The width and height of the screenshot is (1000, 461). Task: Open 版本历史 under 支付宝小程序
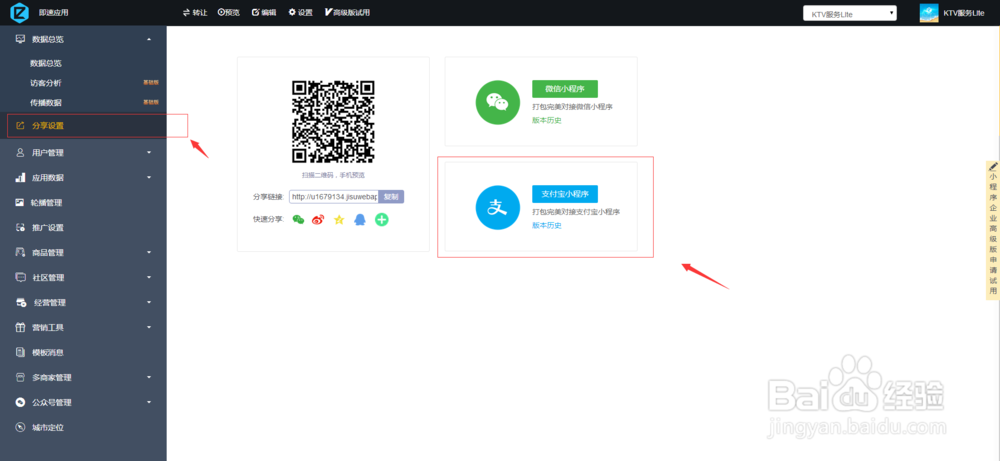coord(547,226)
